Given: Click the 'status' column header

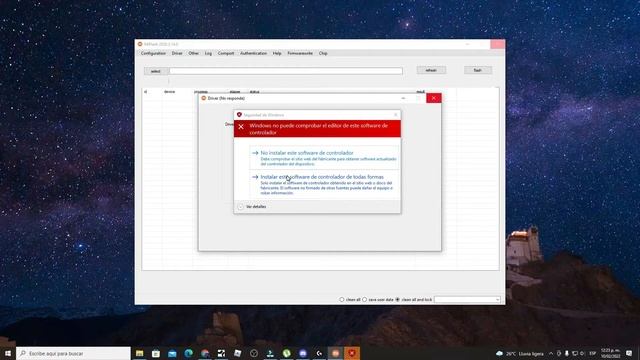Looking at the screenshot, I should (x=254, y=92).
